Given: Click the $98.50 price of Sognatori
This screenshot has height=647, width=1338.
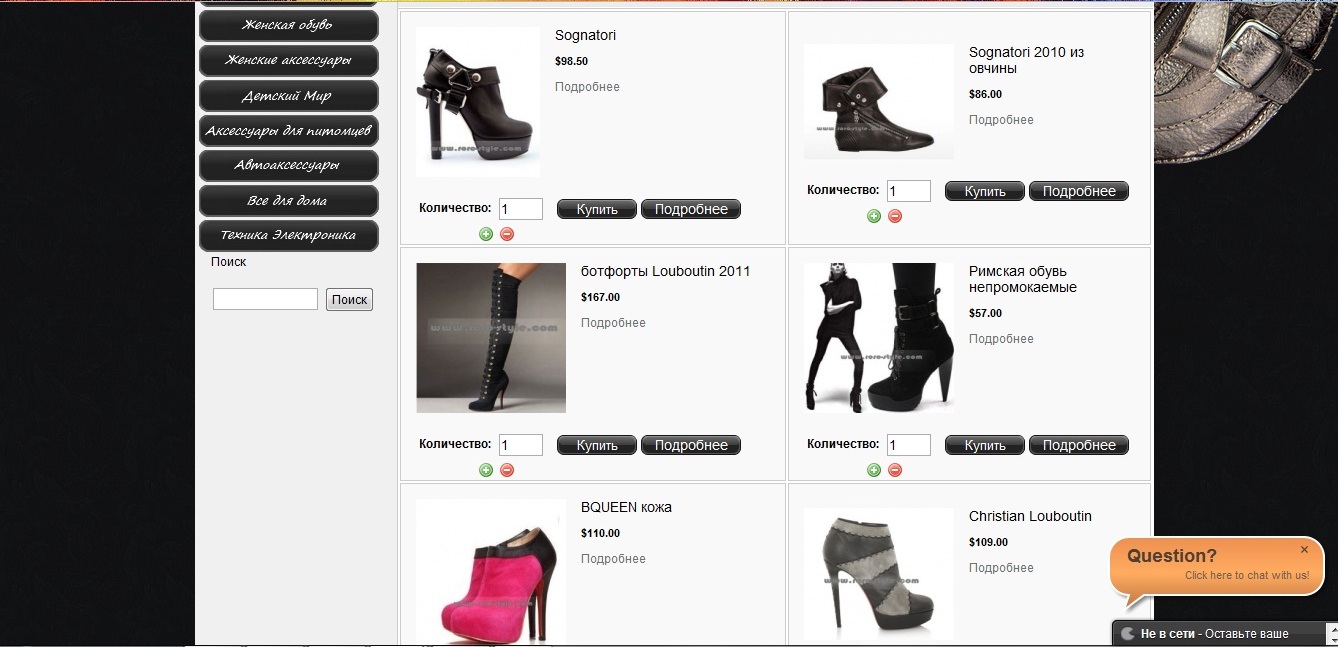Looking at the screenshot, I should 571,61.
